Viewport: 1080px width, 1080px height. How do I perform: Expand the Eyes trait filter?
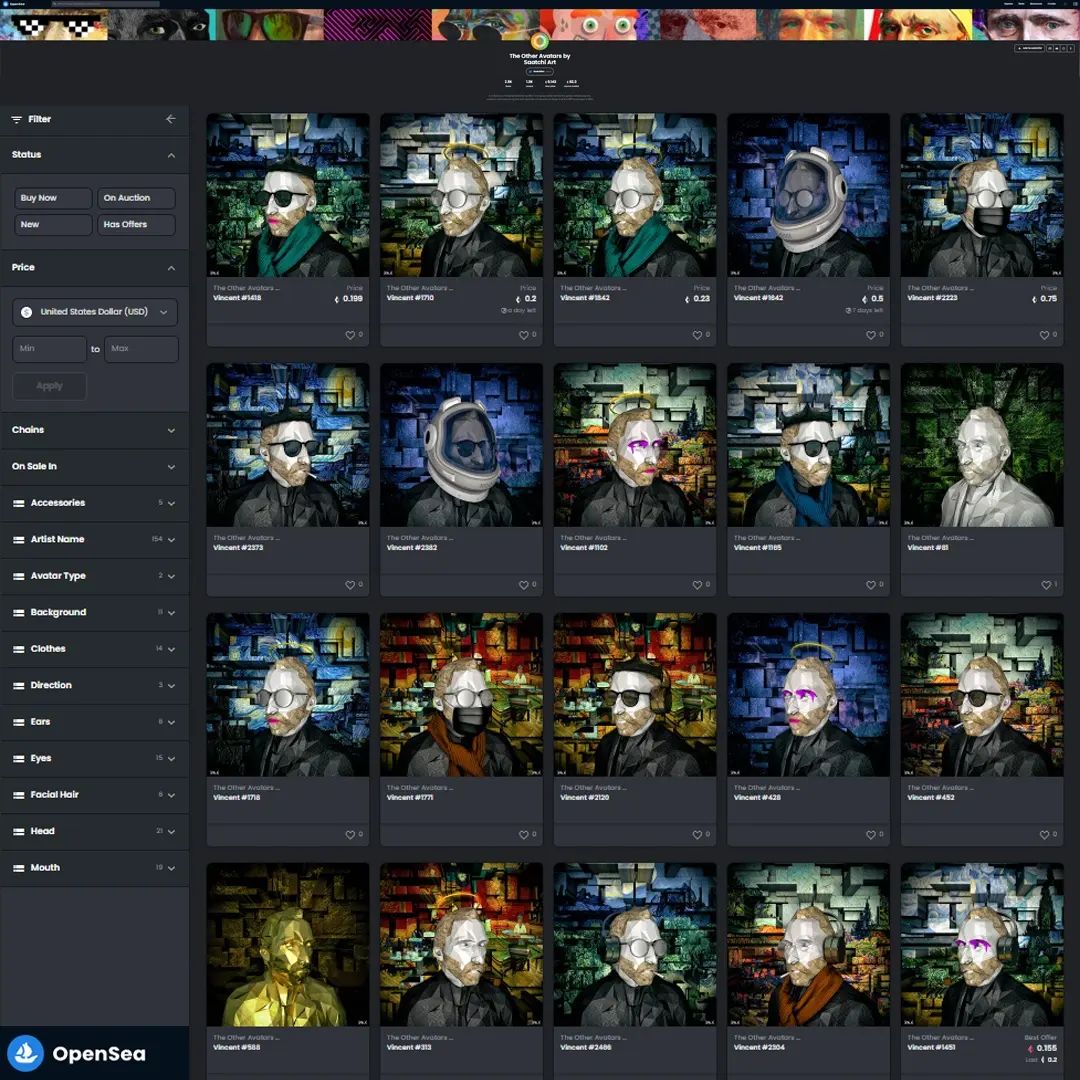coord(94,759)
